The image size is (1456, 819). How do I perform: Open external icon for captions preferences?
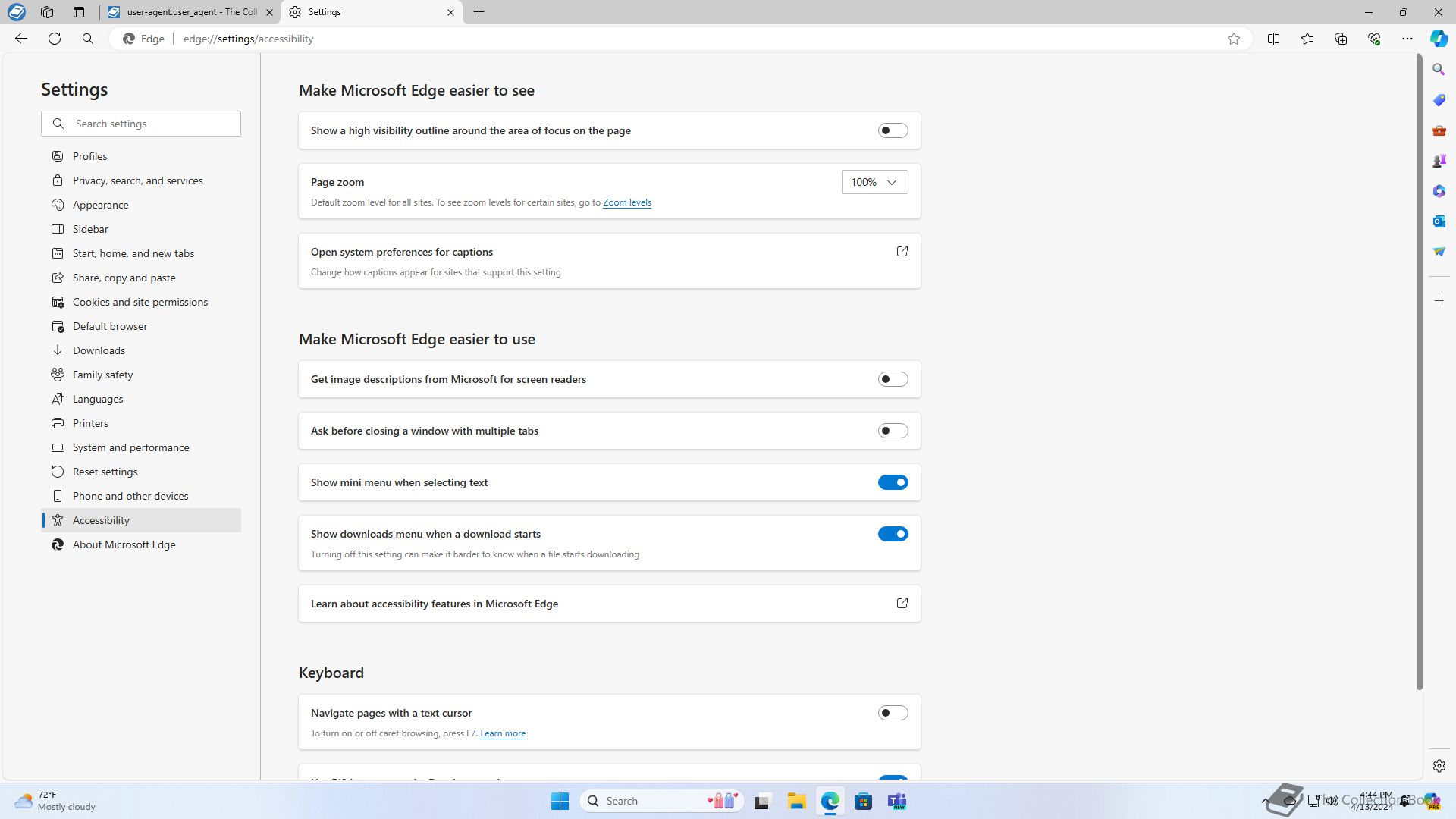[902, 251]
